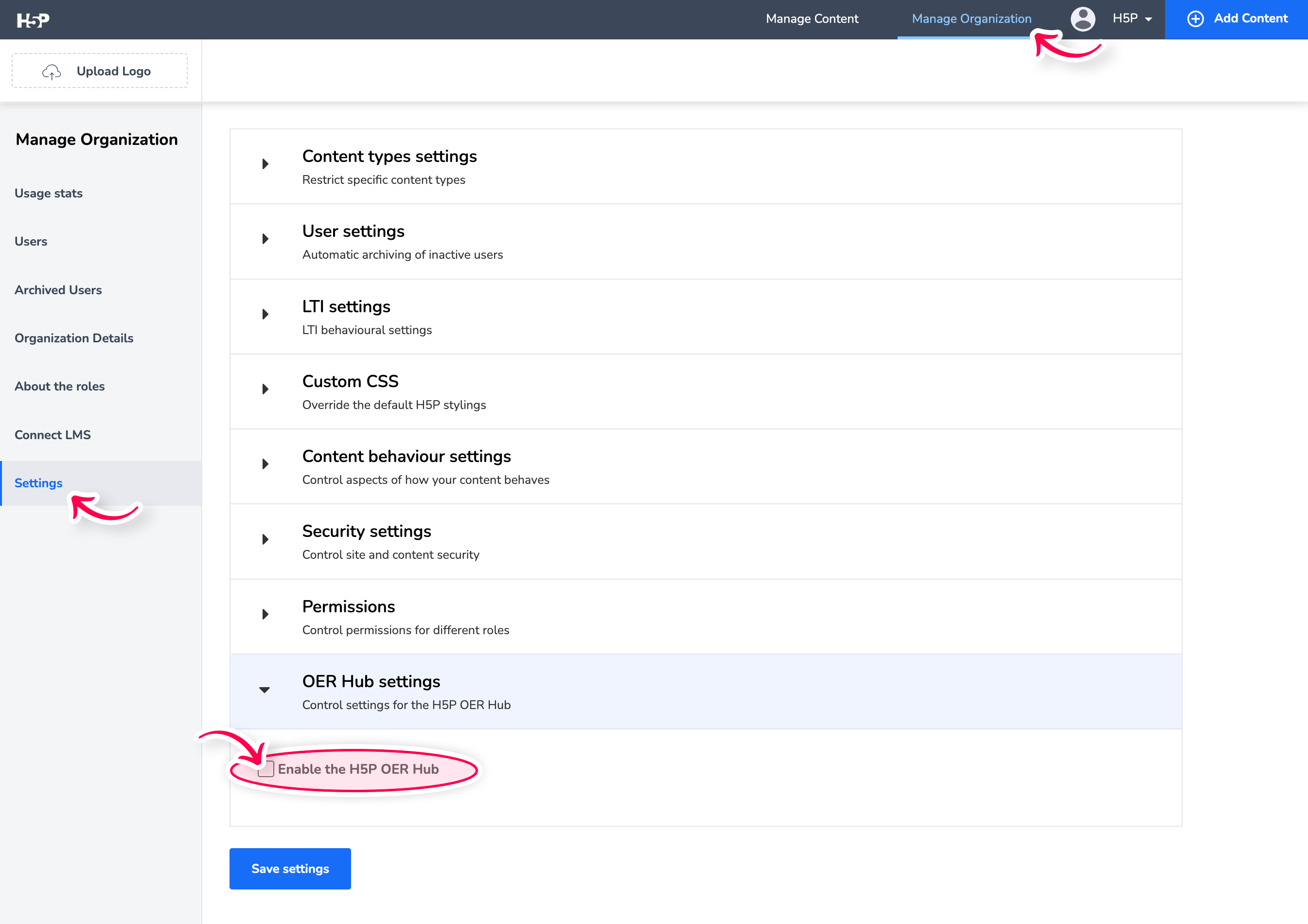
Task: Click the plus icon in Add Content
Action: [x=1195, y=19]
